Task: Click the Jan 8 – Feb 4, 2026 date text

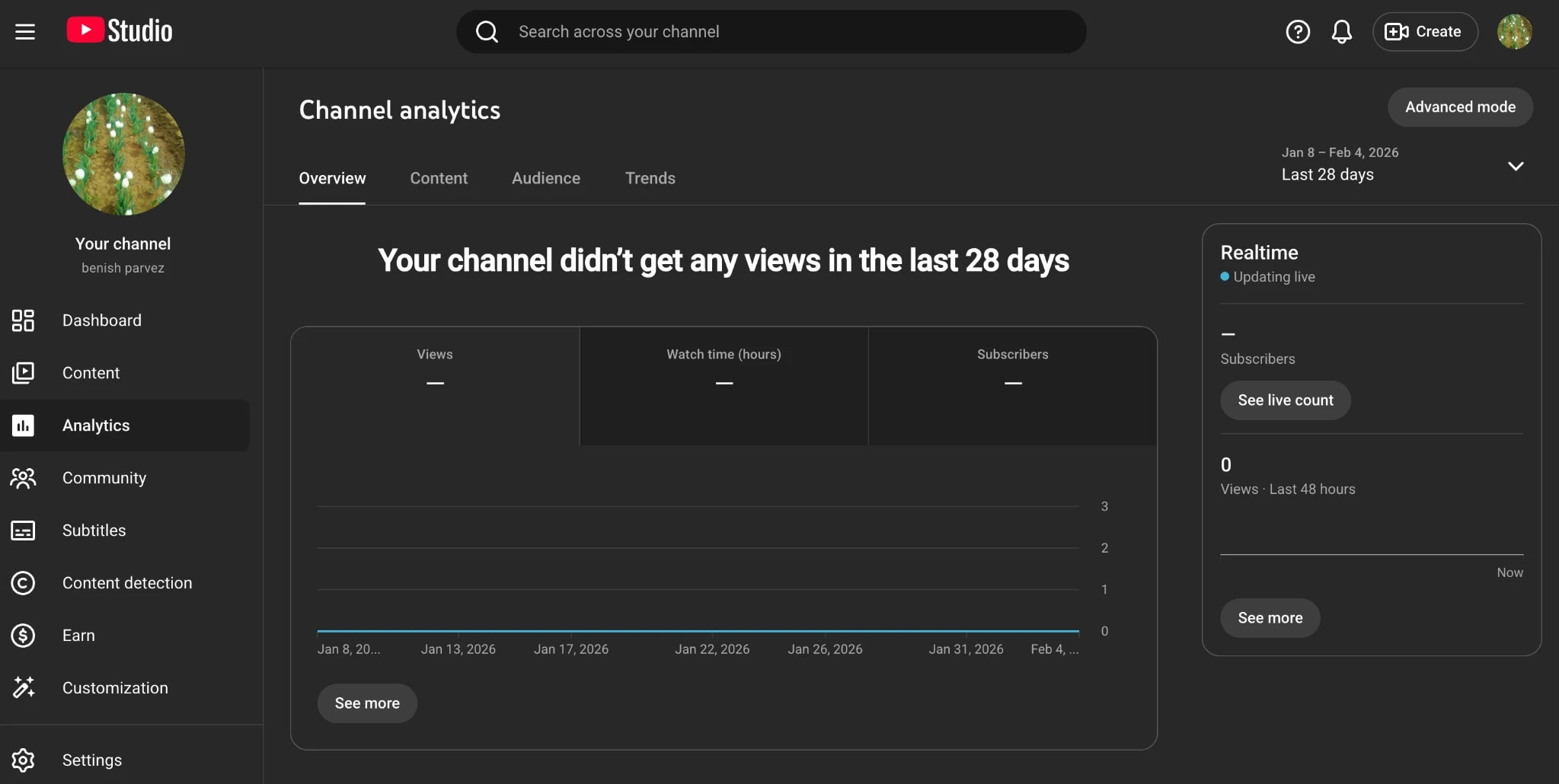Action: tap(1340, 152)
